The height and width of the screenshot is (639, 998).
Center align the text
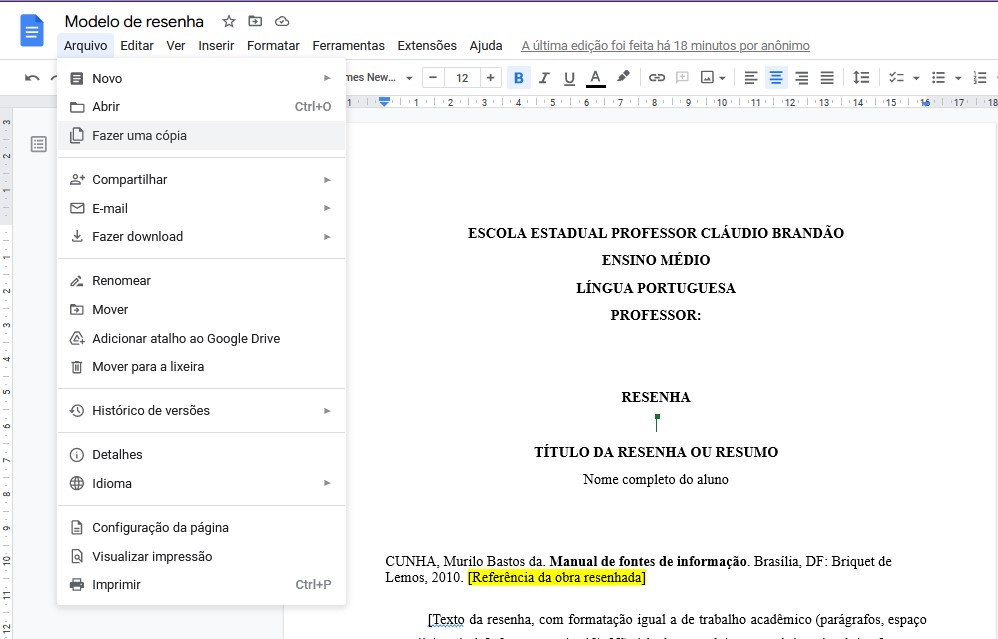(776, 78)
